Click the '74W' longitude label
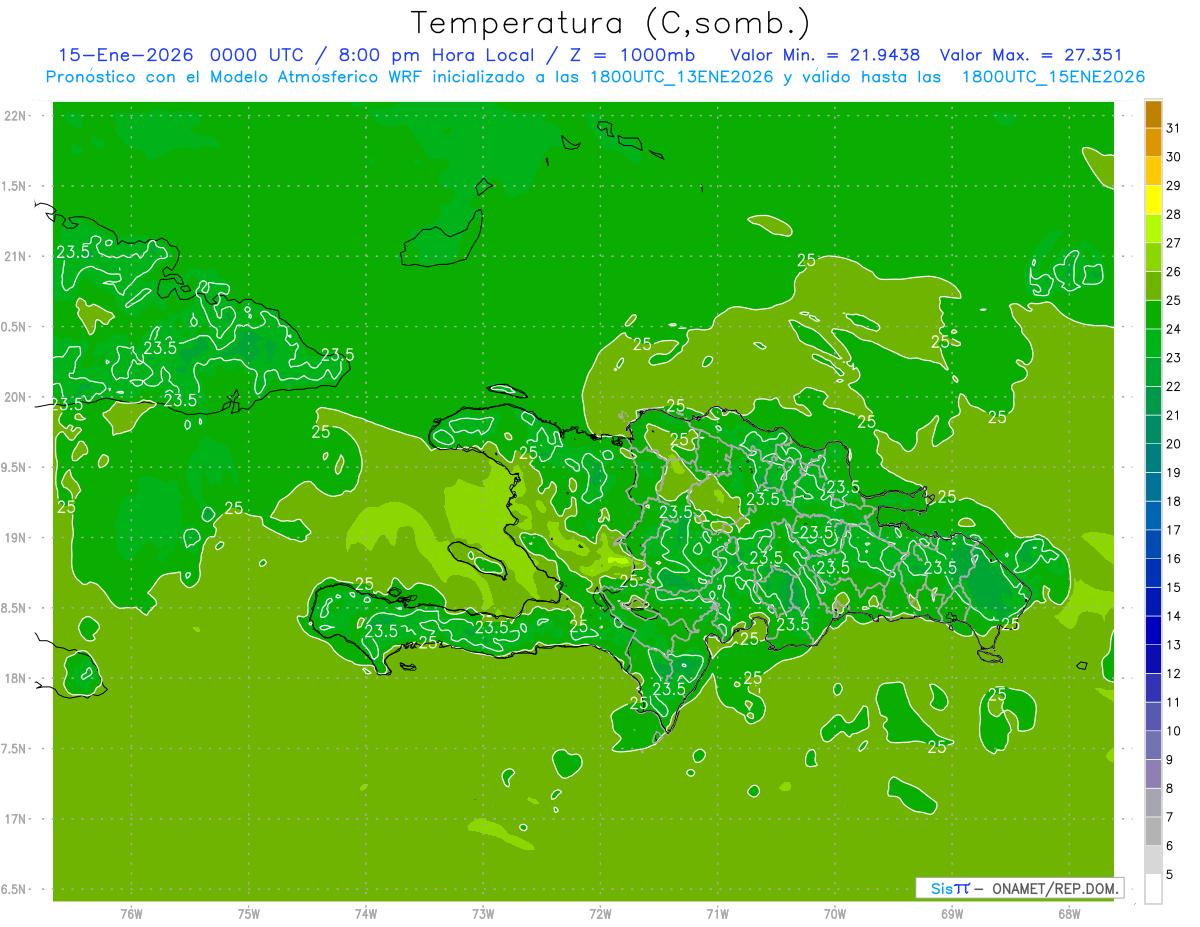The width and height of the screenshot is (1200, 927). pos(366,914)
